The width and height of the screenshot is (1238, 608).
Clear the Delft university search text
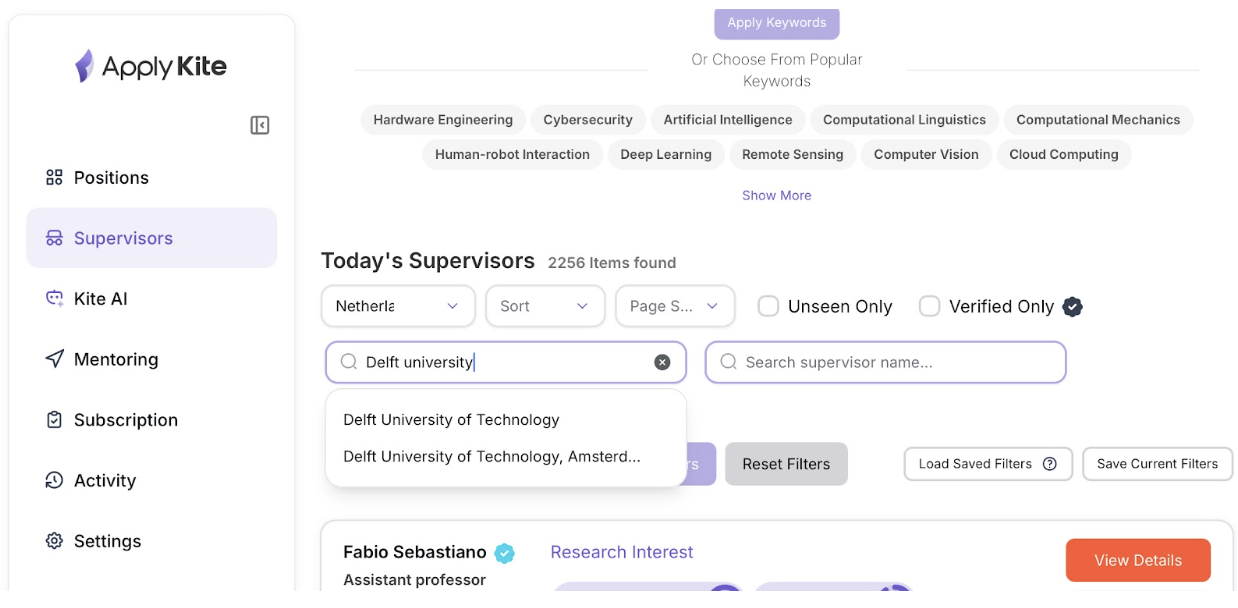coord(662,362)
